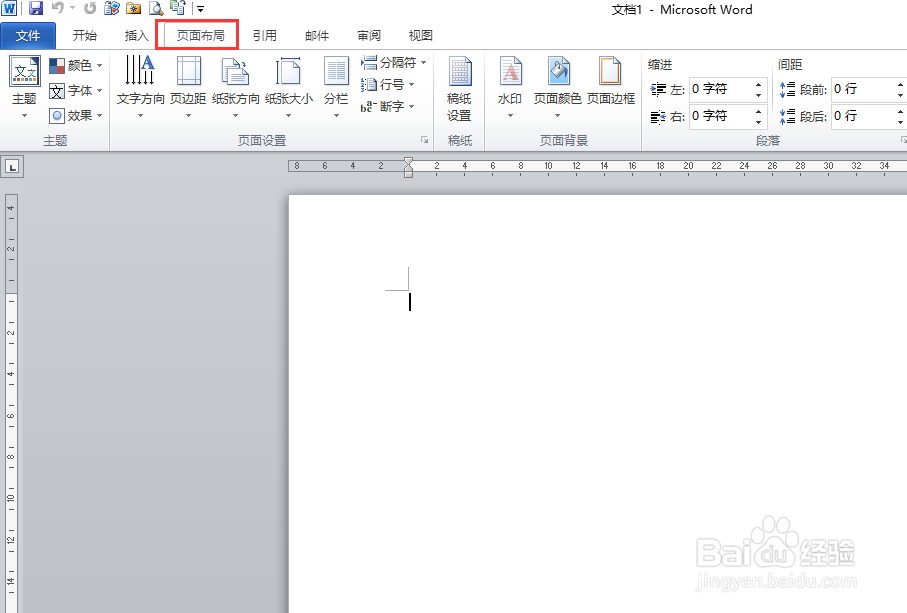Customize Quick Access Toolbar dropdown arrow
This screenshot has height=613, width=907.
[x=200, y=9]
